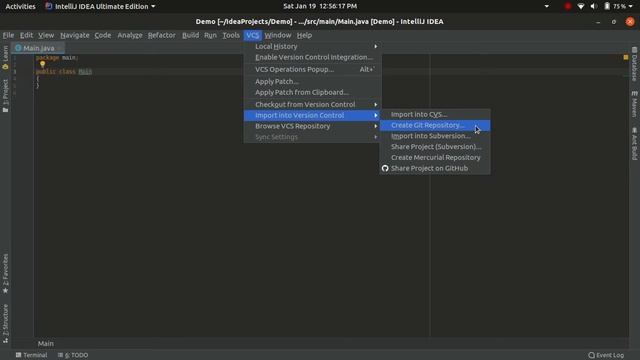This screenshot has height=360, width=640.
Task: Open the Ant Build tool window
Action: 634,144
